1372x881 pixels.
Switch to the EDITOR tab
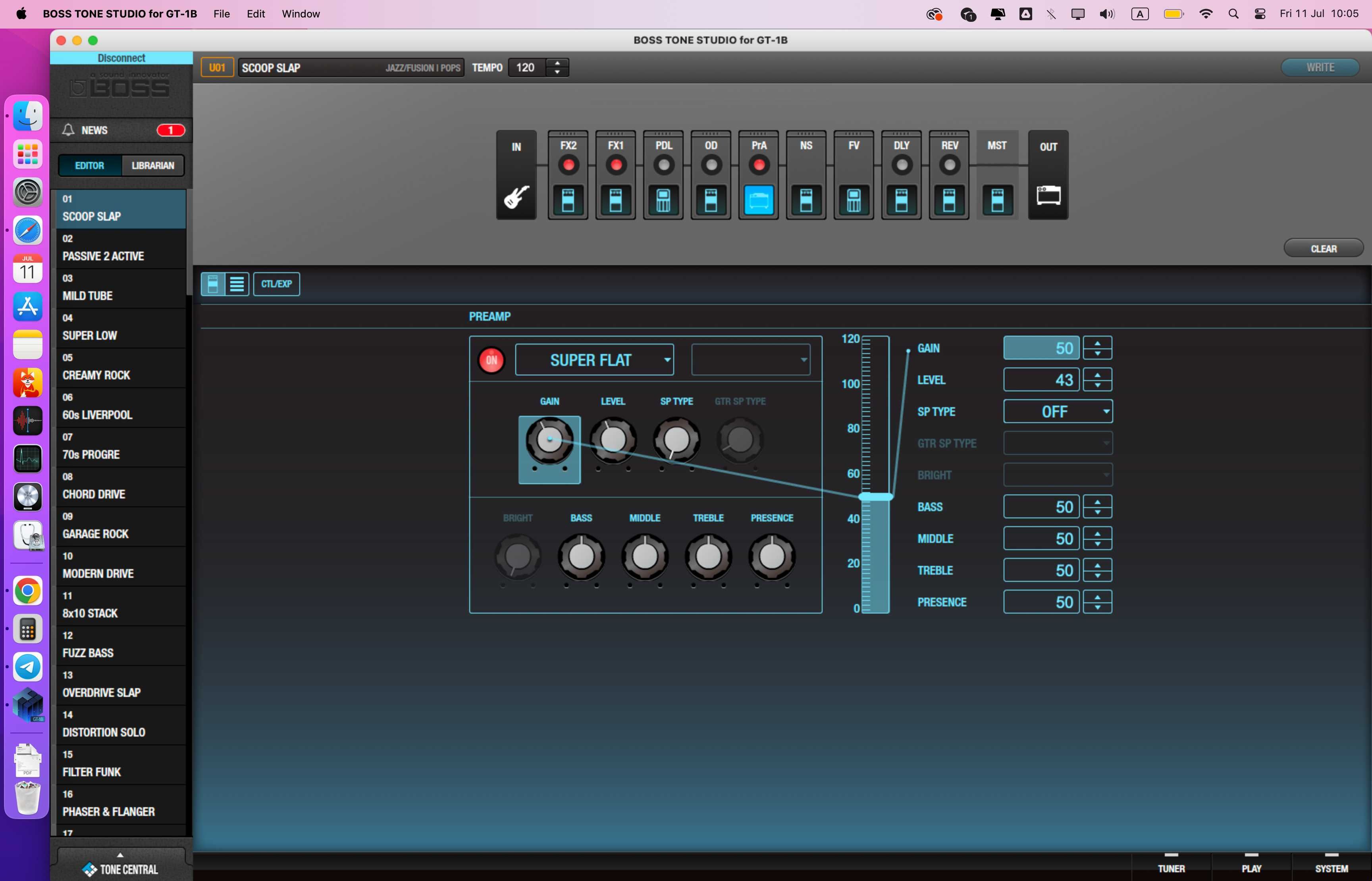point(90,165)
